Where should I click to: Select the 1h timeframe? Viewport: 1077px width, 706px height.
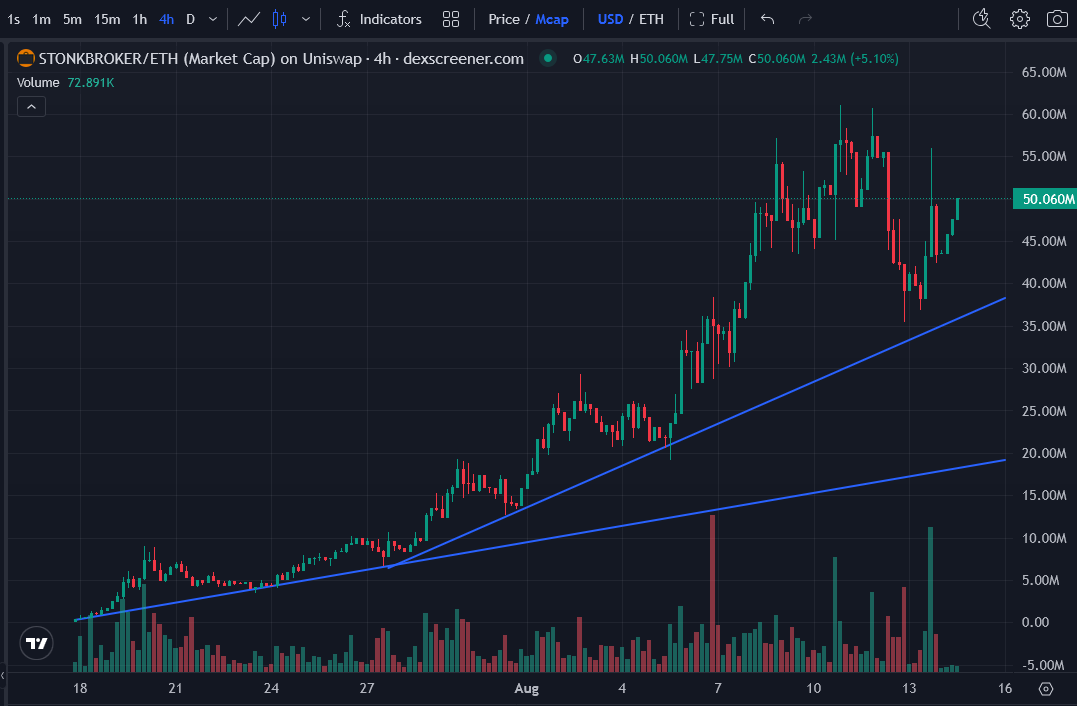pos(139,19)
